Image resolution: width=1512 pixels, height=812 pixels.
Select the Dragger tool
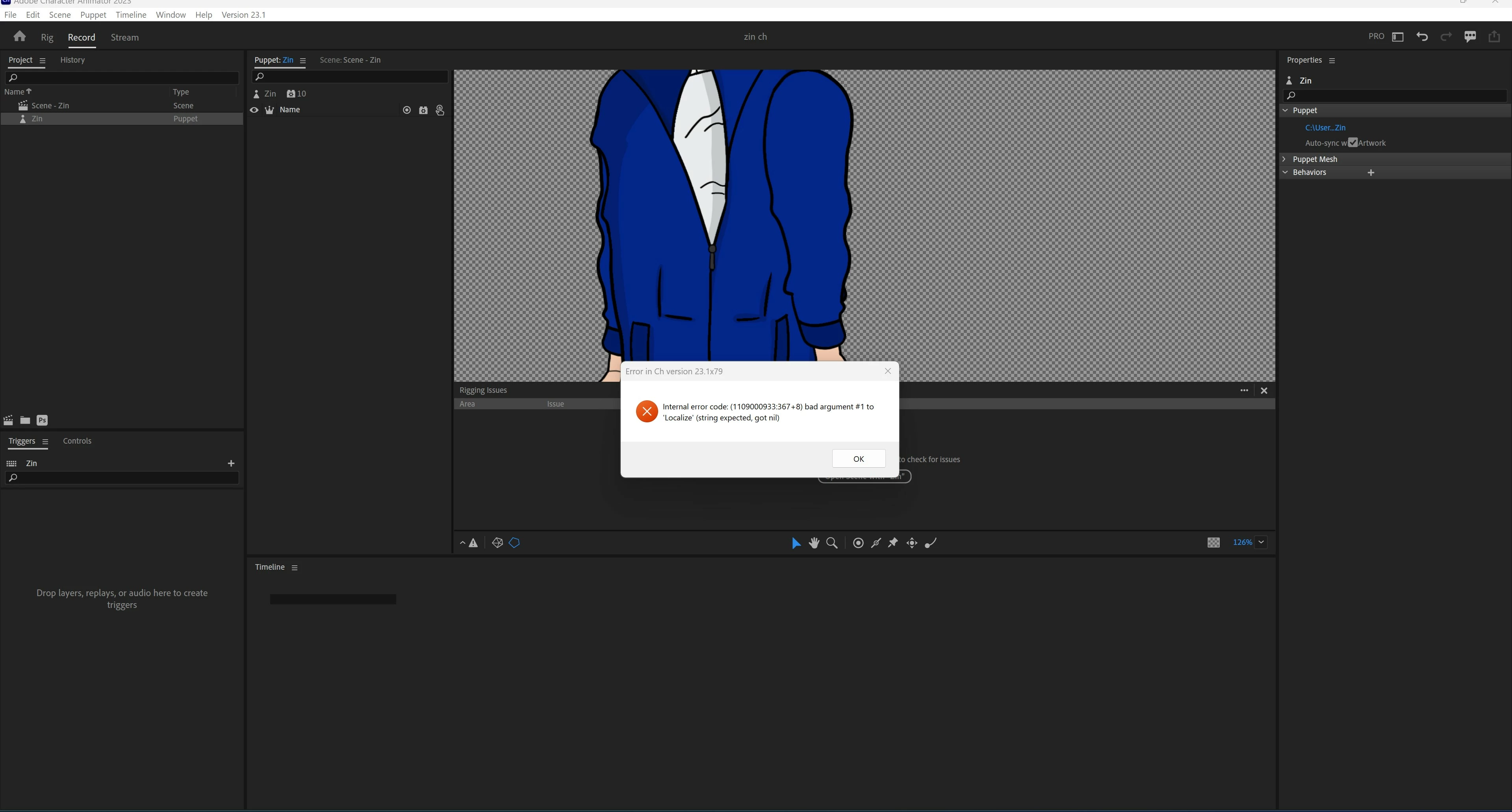coord(911,543)
